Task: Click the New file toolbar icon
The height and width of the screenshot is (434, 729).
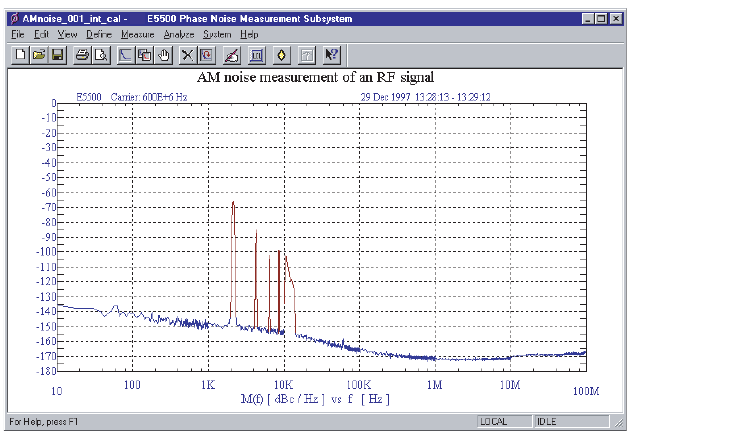Action: pos(20,55)
